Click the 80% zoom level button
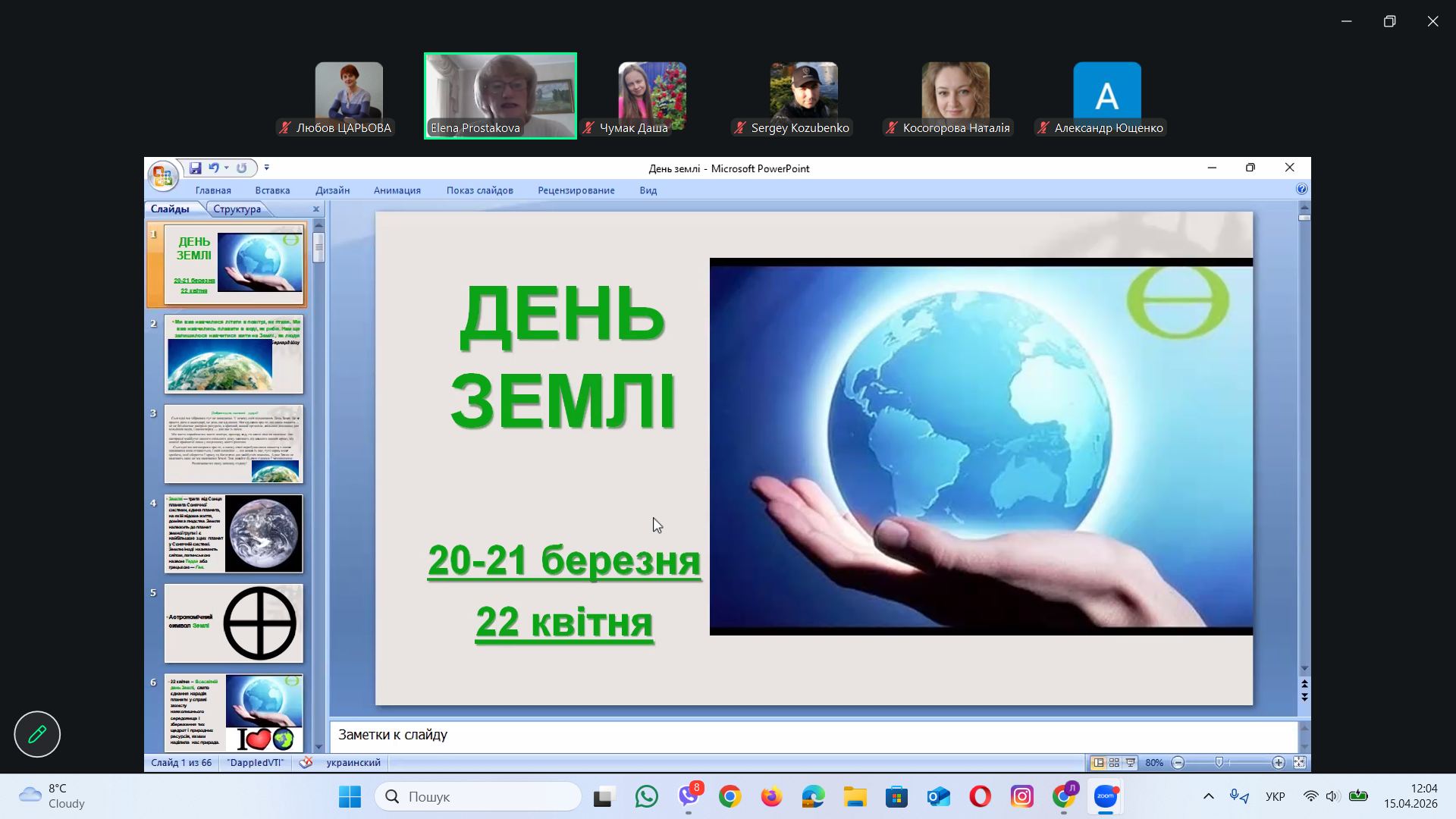1456x819 pixels. [1154, 763]
